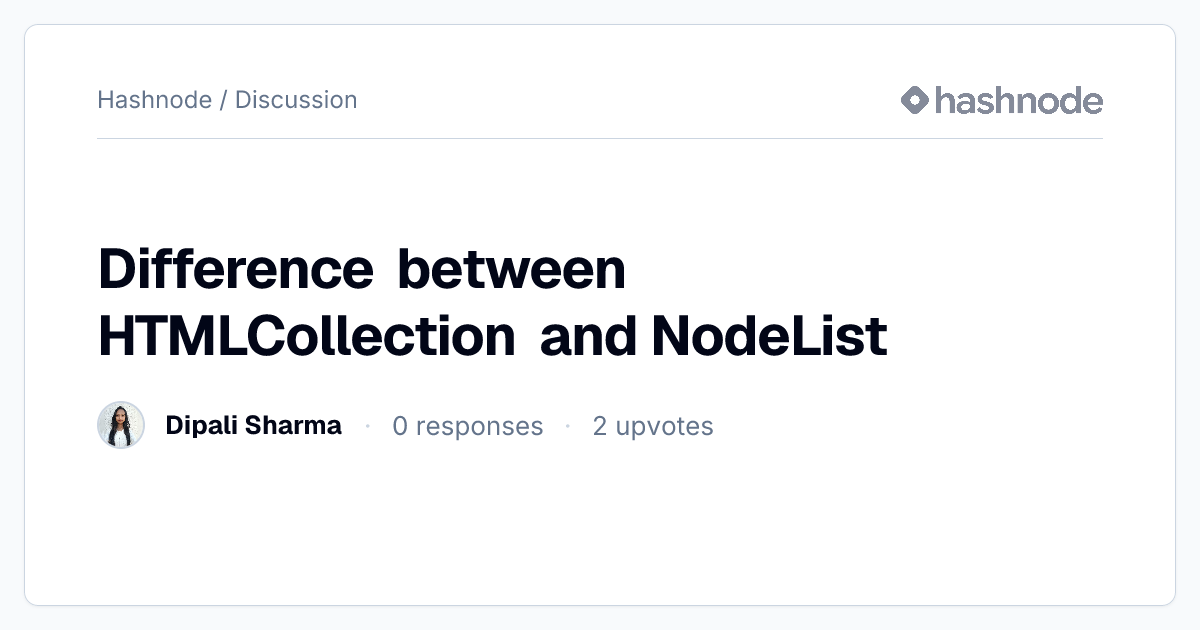Click the slash separator in the breadcrumb
The image size is (1200, 630).
pos(224,100)
